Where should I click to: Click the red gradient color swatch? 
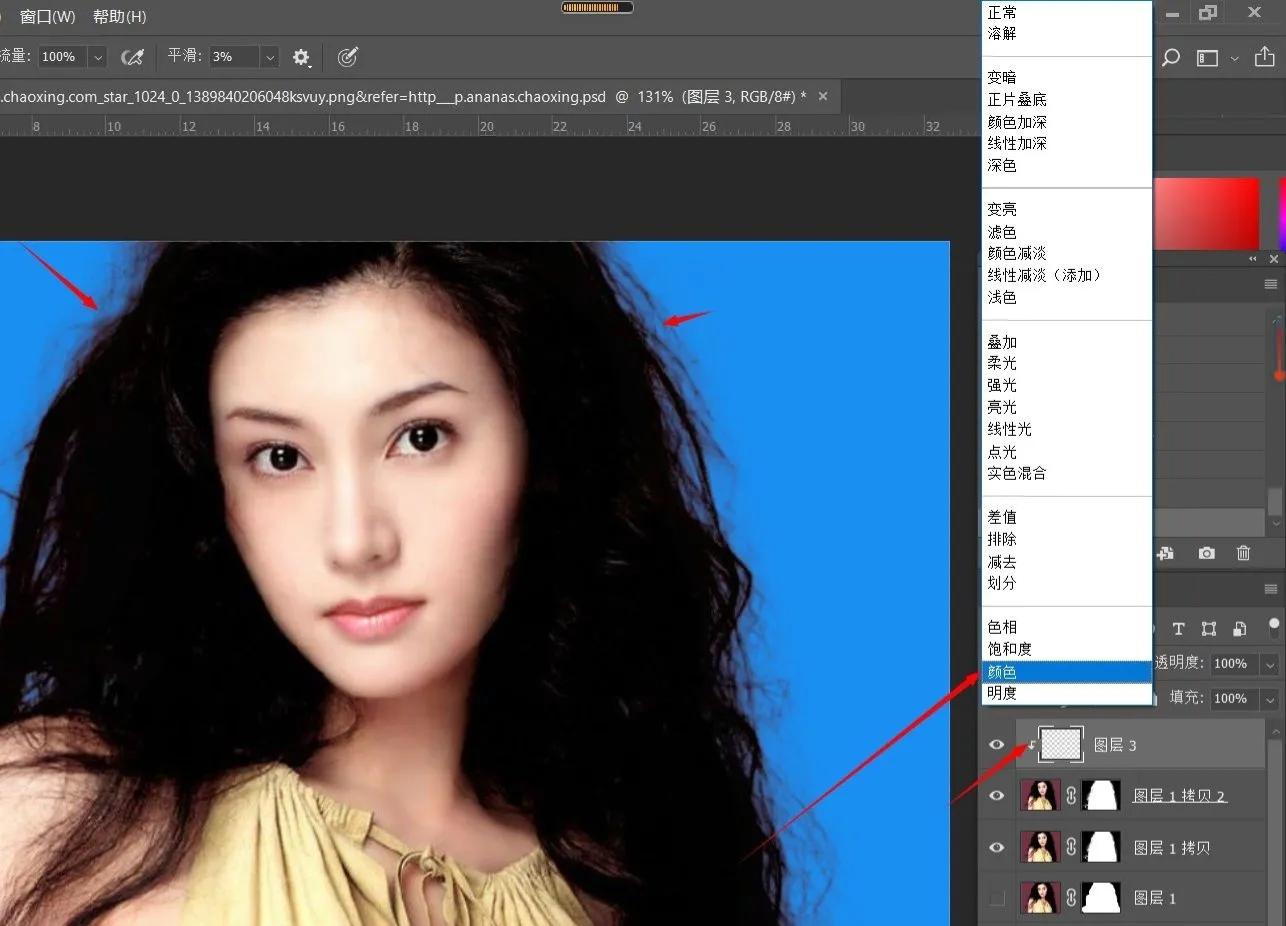[x=1207, y=213]
